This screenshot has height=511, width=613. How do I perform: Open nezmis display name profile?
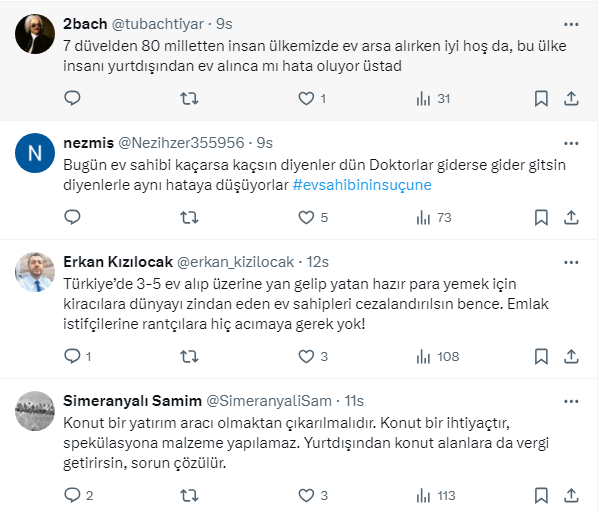point(87,142)
